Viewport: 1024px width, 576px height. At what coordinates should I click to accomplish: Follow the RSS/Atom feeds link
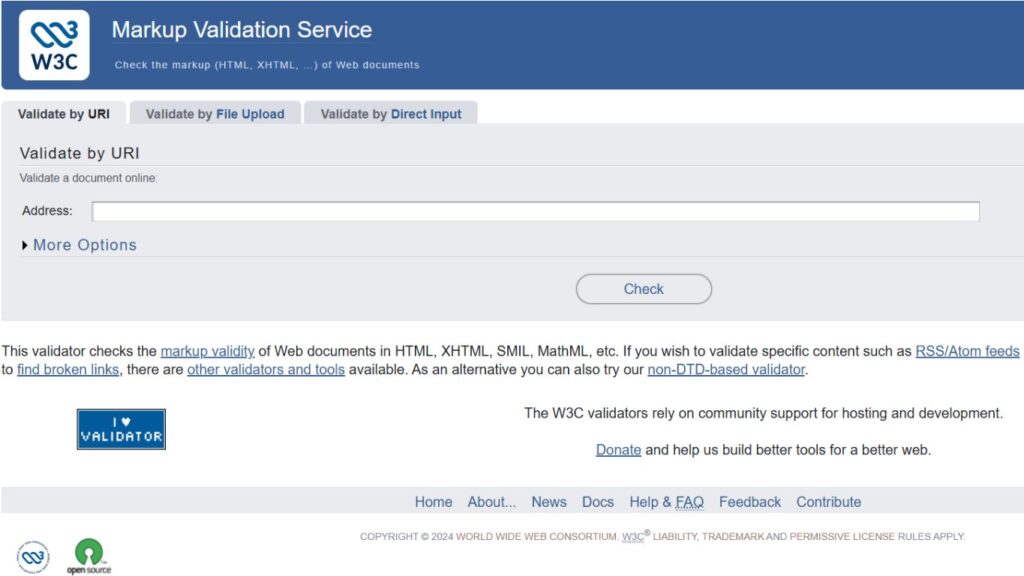[x=967, y=351]
